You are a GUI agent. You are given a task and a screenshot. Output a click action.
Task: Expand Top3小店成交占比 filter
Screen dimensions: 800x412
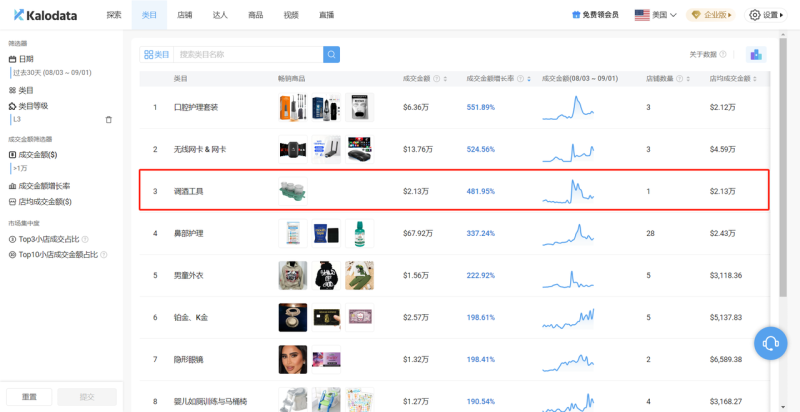tap(44, 239)
